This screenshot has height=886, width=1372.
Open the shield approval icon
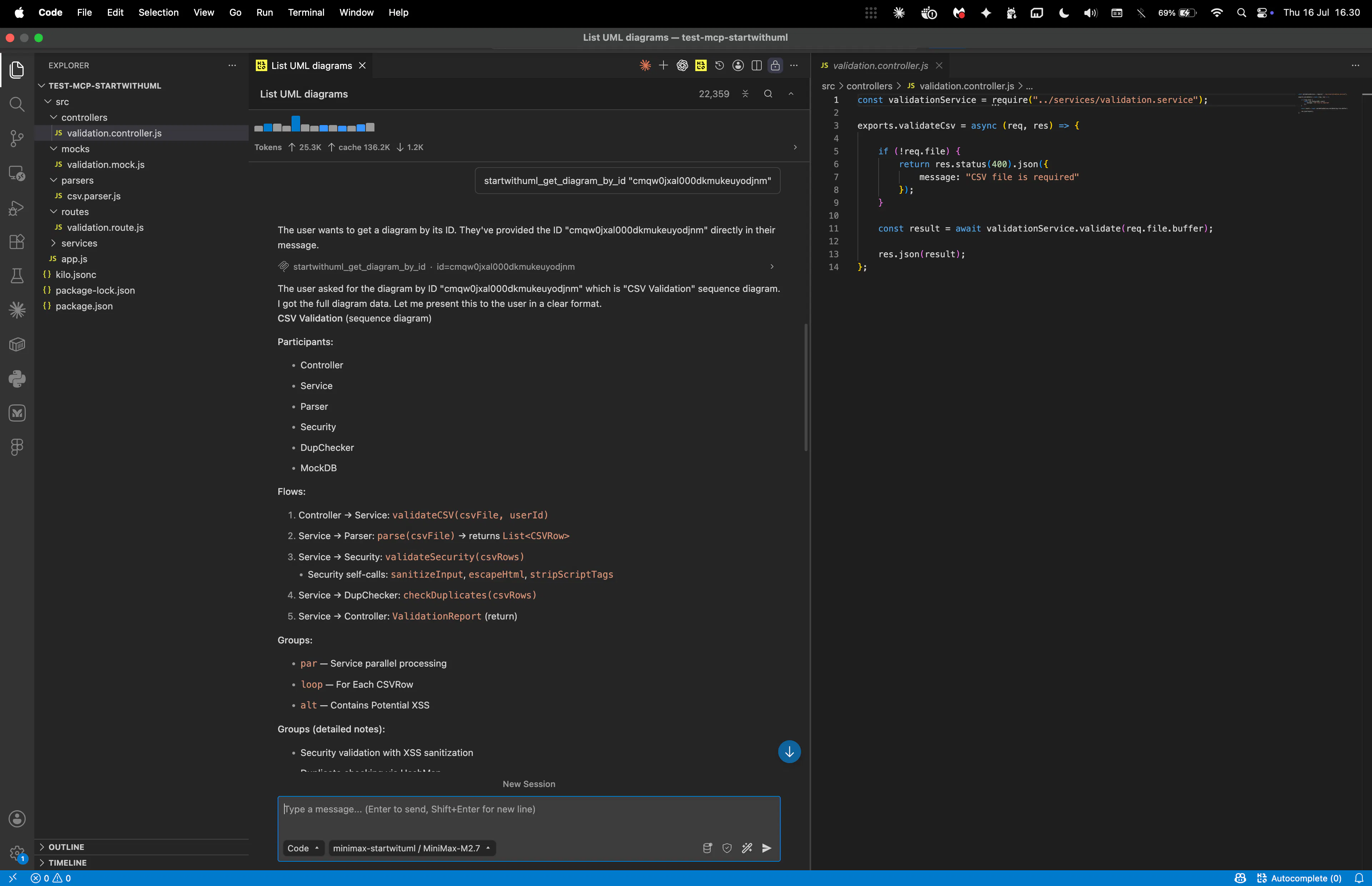[x=727, y=848]
